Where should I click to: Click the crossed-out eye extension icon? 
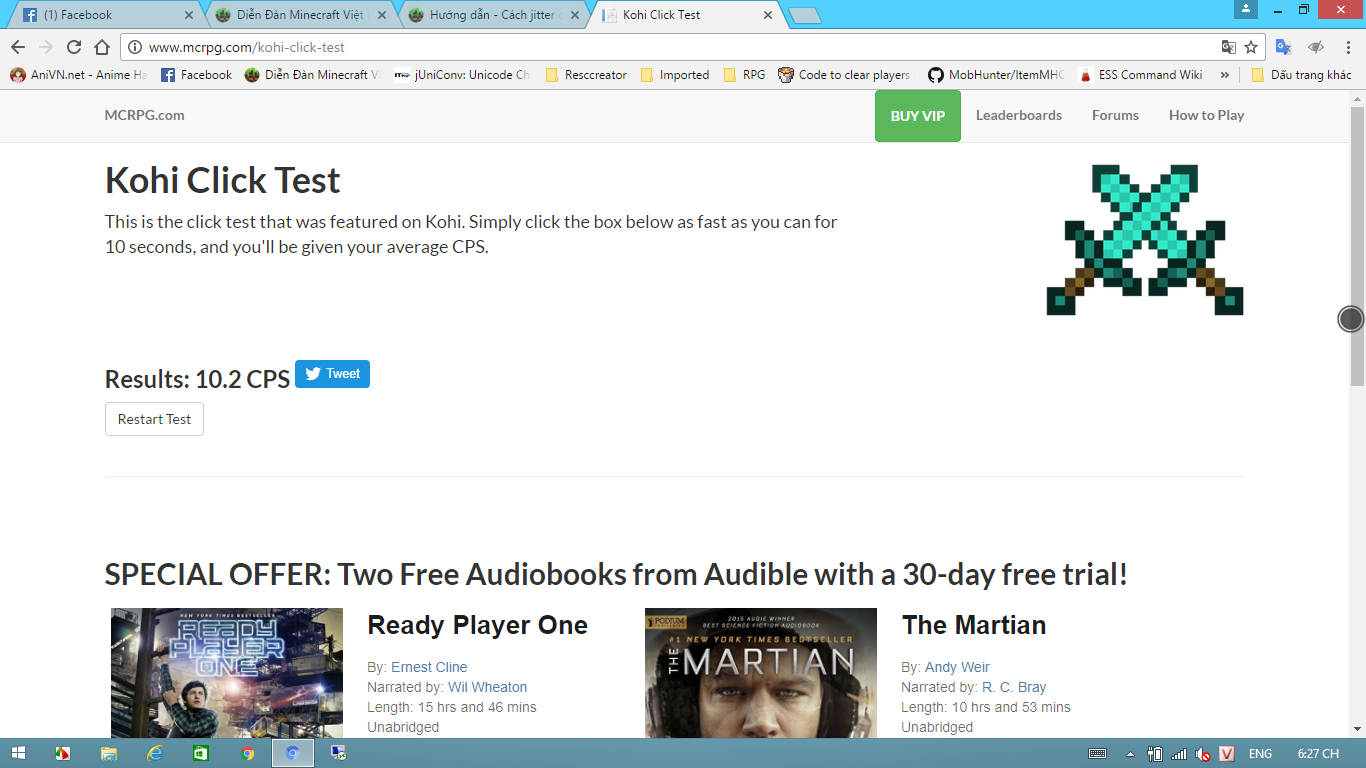click(x=1316, y=47)
